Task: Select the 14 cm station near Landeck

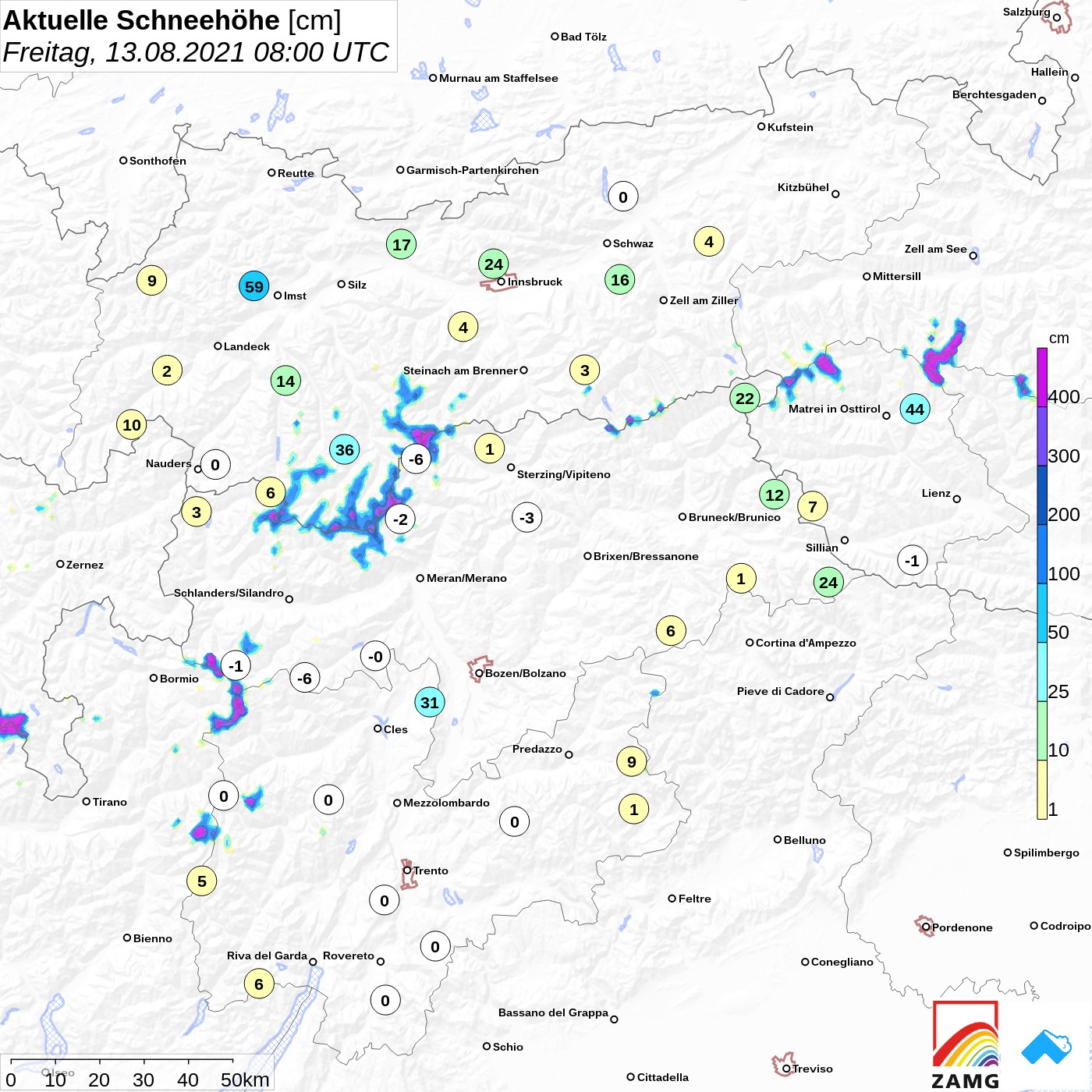Action: click(286, 381)
